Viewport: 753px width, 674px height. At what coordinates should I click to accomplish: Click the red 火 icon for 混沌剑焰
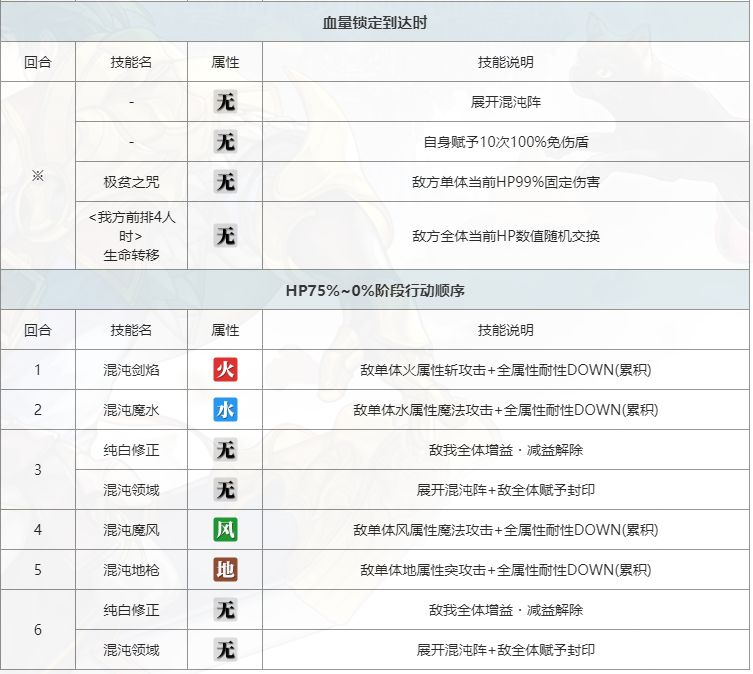click(x=225, y=370)
